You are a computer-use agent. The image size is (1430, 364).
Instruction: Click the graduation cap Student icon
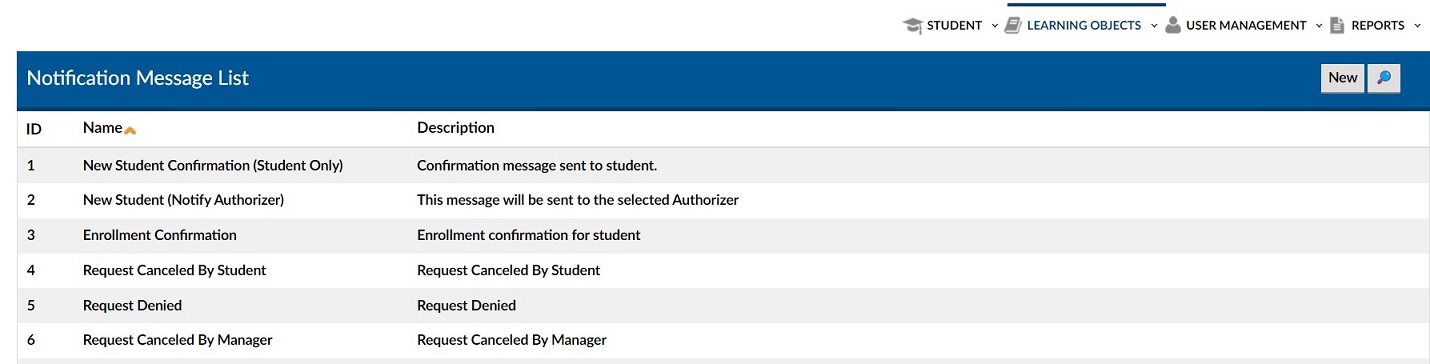coord(912,26)
